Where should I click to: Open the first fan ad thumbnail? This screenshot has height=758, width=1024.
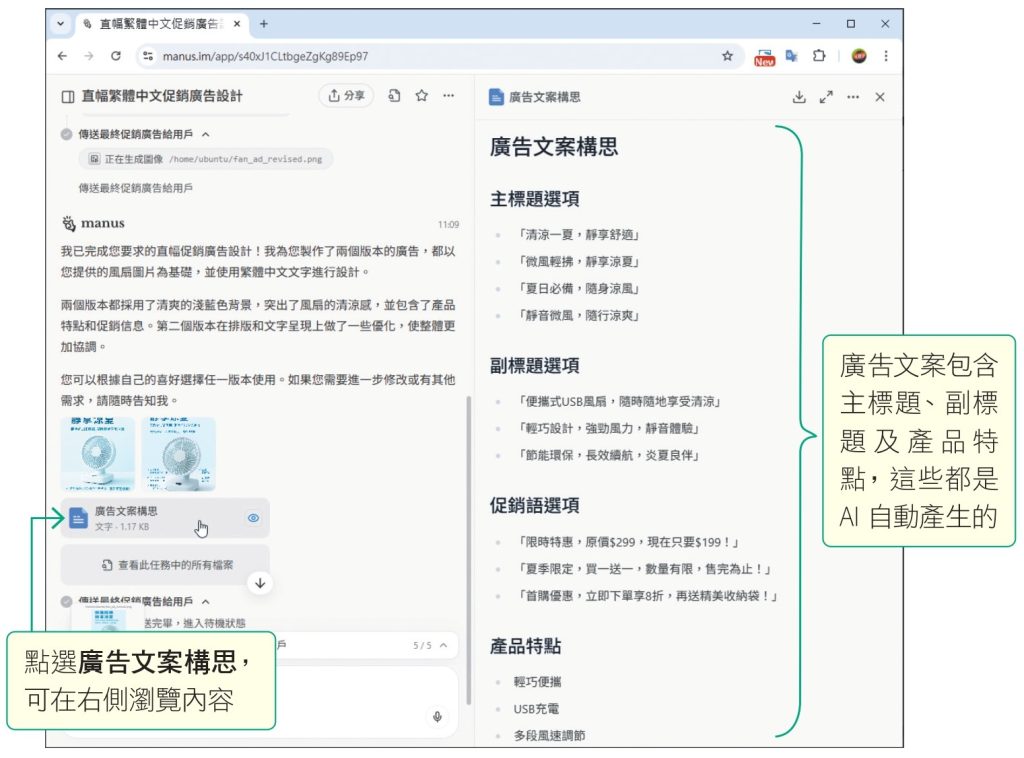[x=97, y=454]
